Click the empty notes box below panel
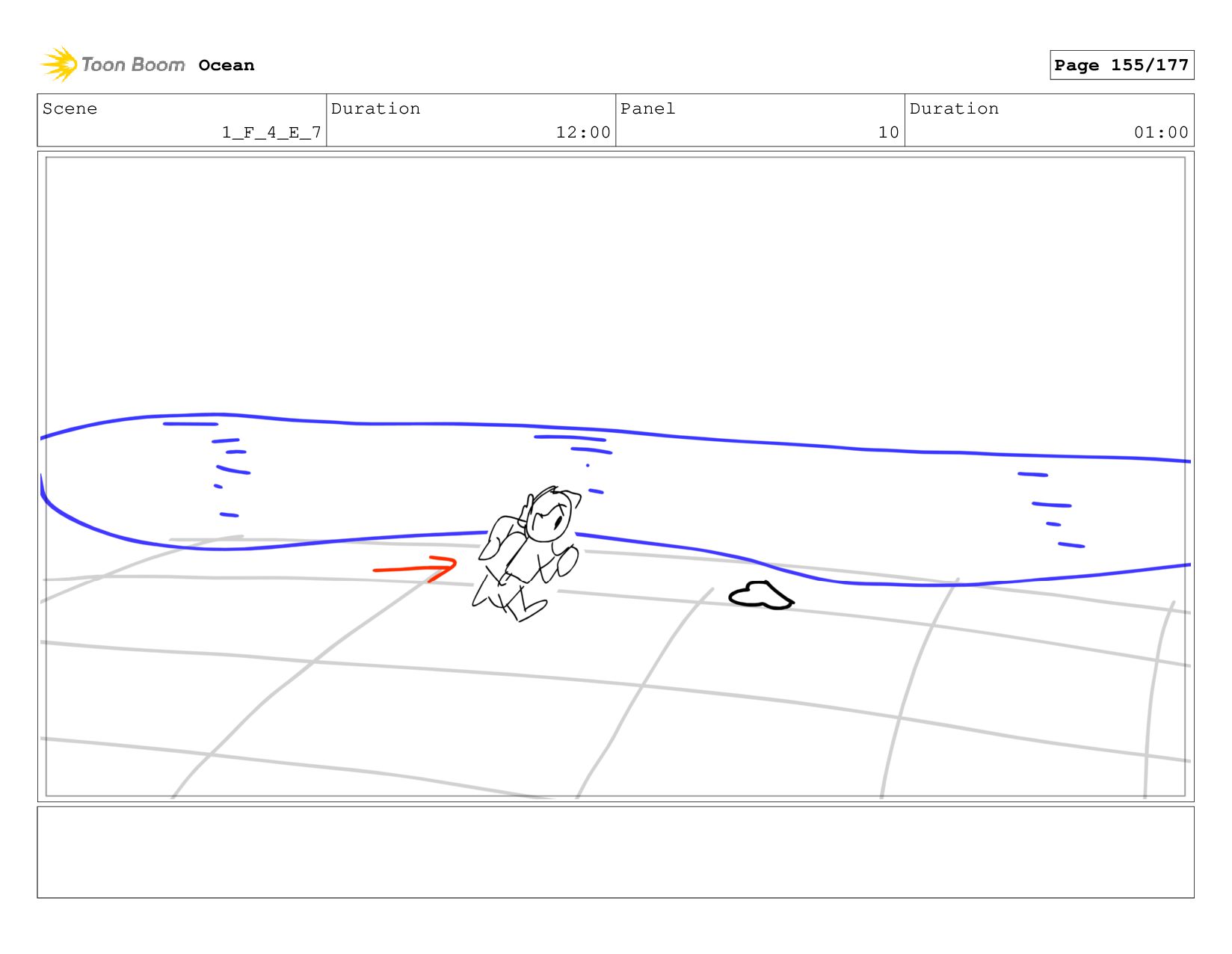Image resolution: width=1232 pixels, height=954 pixels. (x=615, y=852)
